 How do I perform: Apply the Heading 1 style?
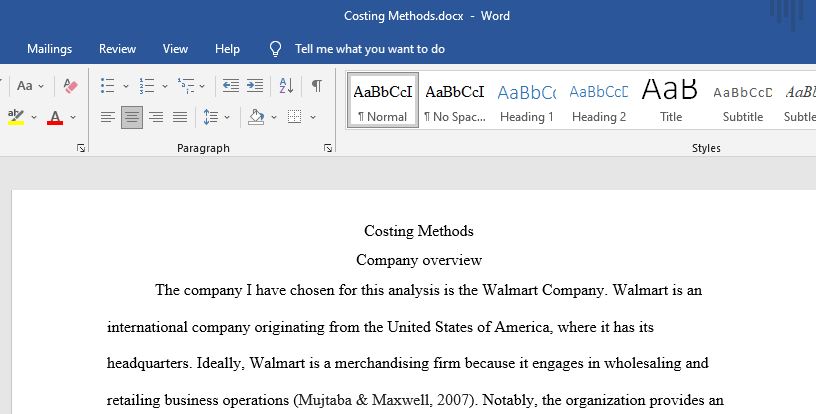(x=527, y=100)
